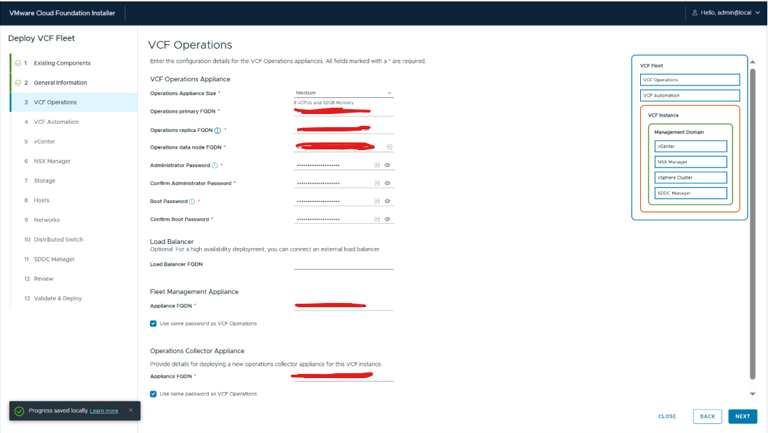This screenshot has width=768, height=433.
Task: Click generate icon in Confirm Administrator Password field
Action: (x=377, y=183)
